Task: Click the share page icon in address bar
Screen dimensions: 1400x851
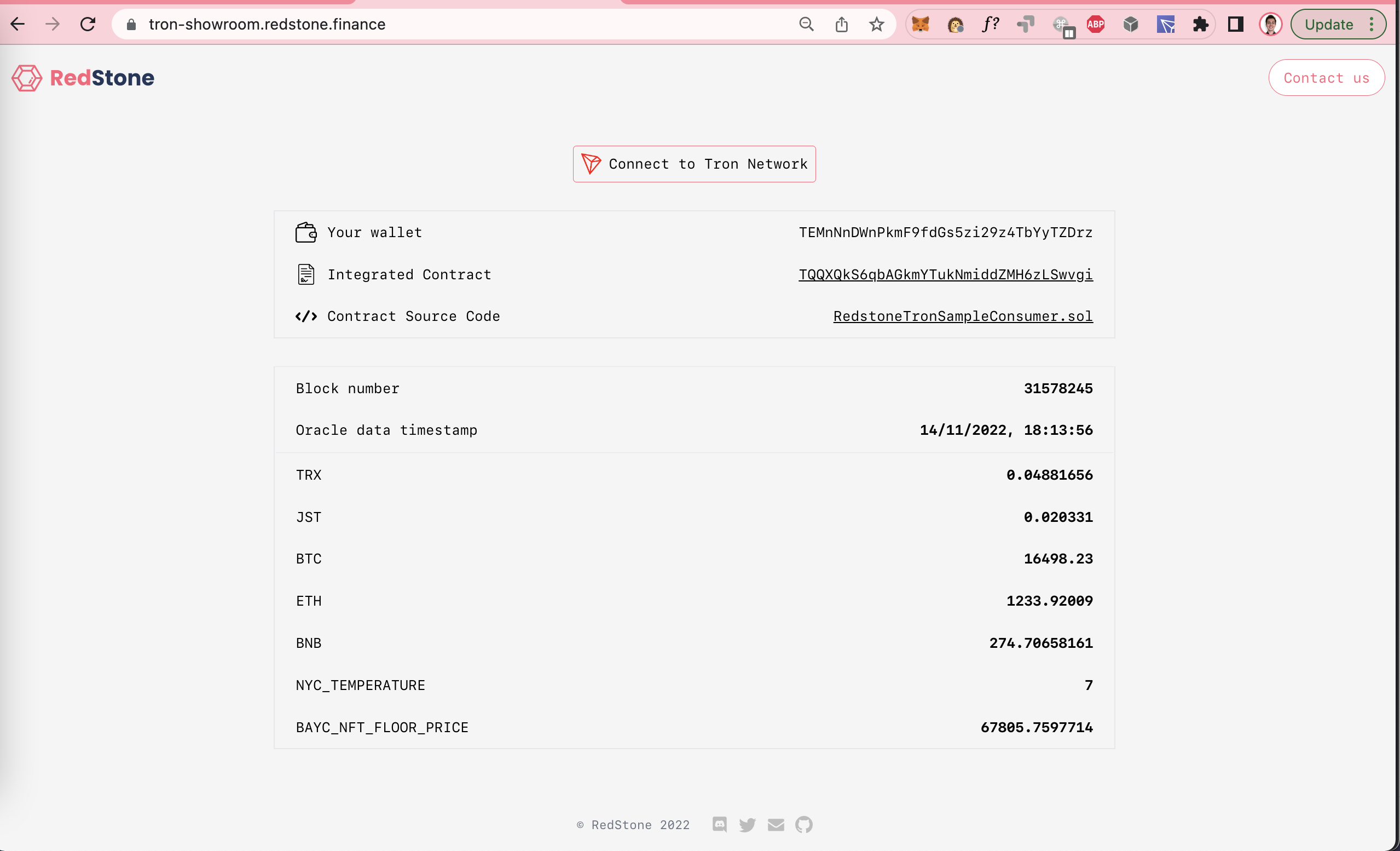Action: pos(841,25)
